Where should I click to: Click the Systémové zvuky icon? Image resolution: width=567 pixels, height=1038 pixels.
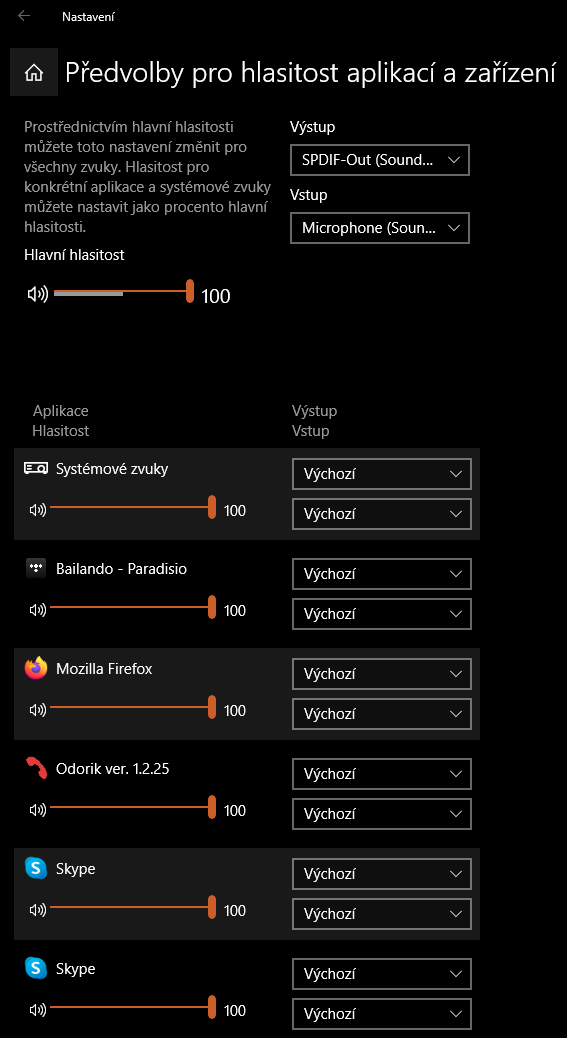pyautogui.click(x=36, y=468)
